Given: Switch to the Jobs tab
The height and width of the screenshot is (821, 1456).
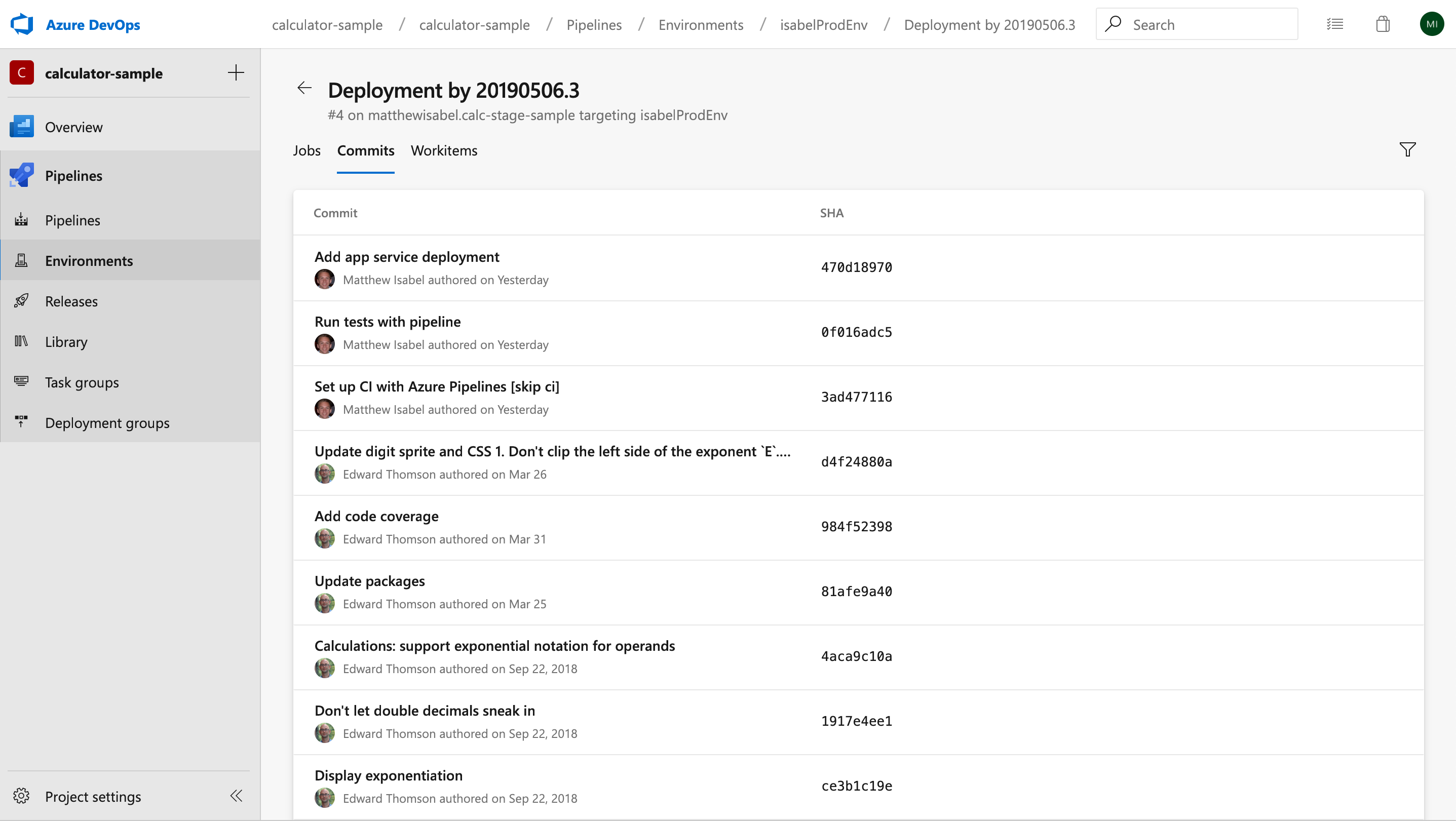Looking at the screenshot, I should (x=306, y=150).
